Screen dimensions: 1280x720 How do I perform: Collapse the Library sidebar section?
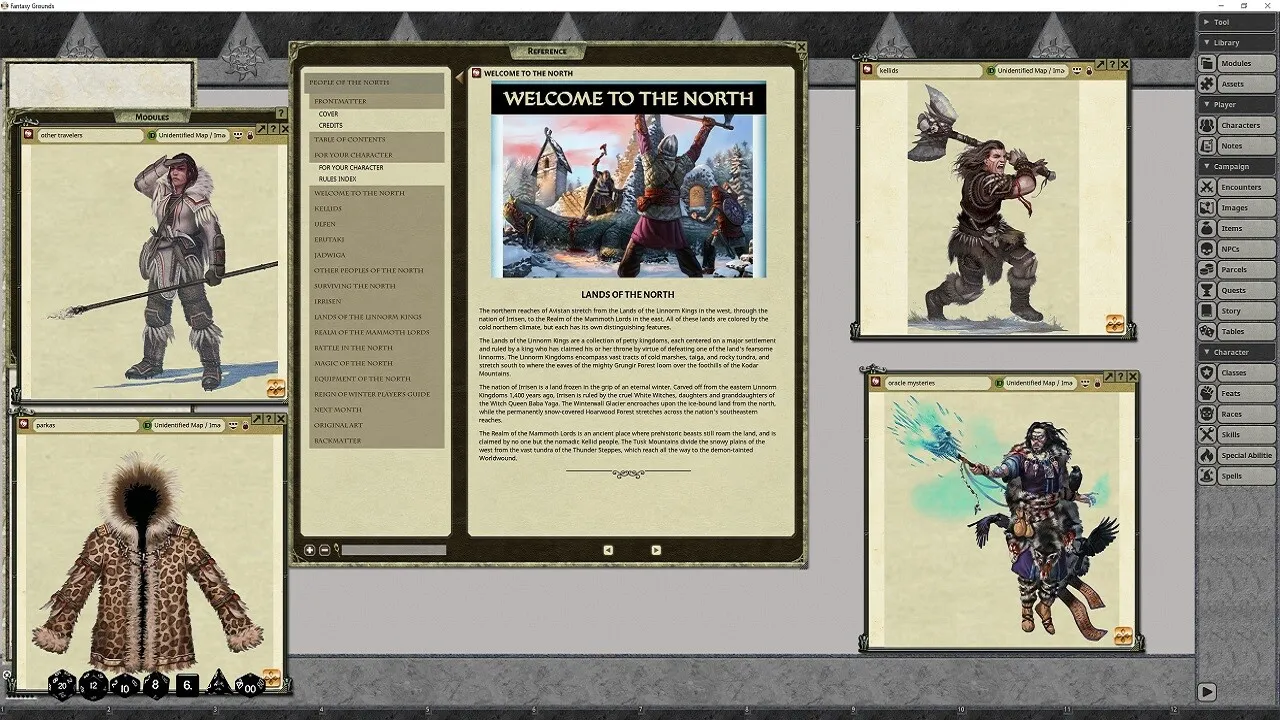click(x=1237, y=43)
